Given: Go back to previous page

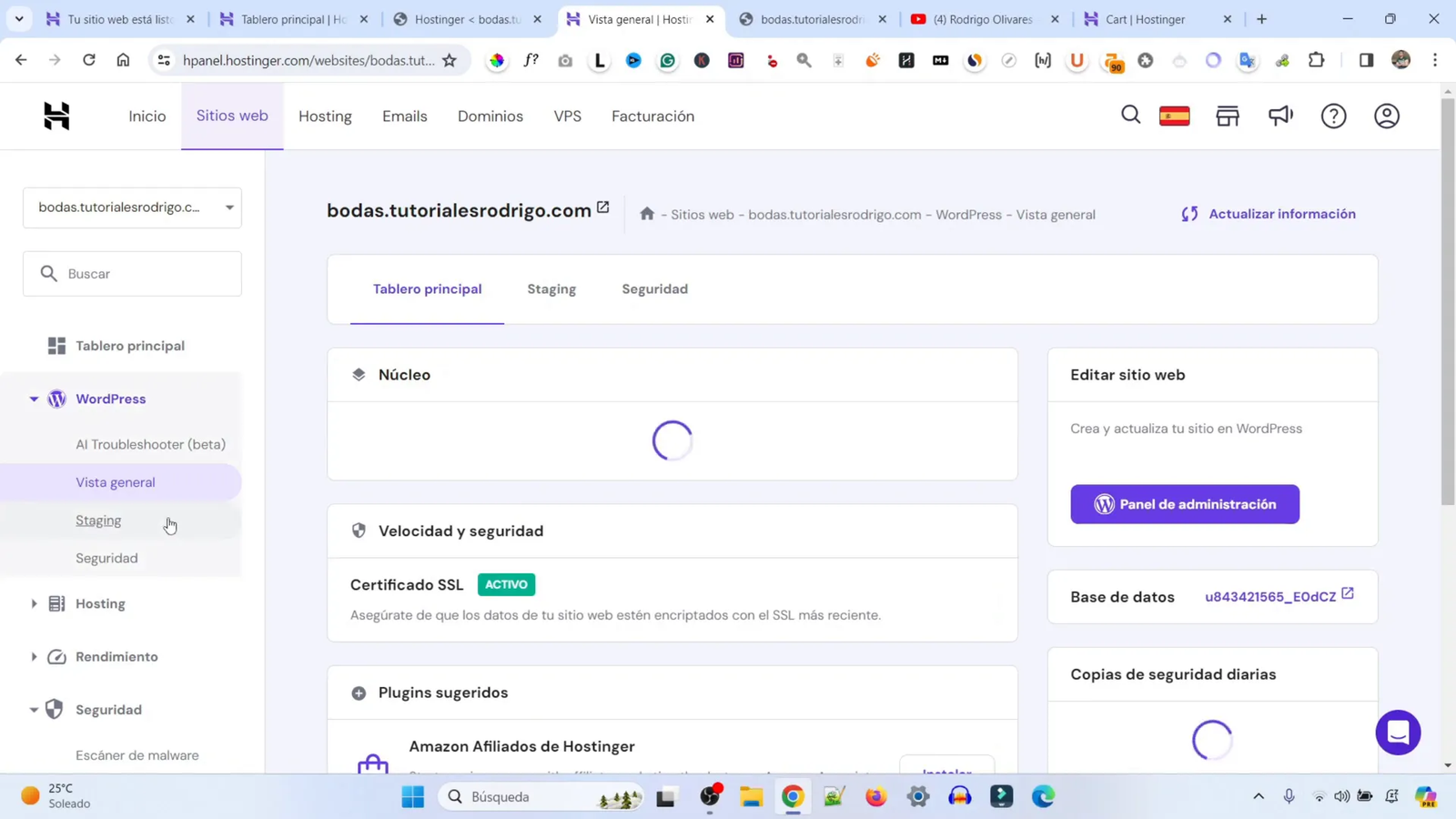Looking at the screenshot, I should click(x=21, y=60).
